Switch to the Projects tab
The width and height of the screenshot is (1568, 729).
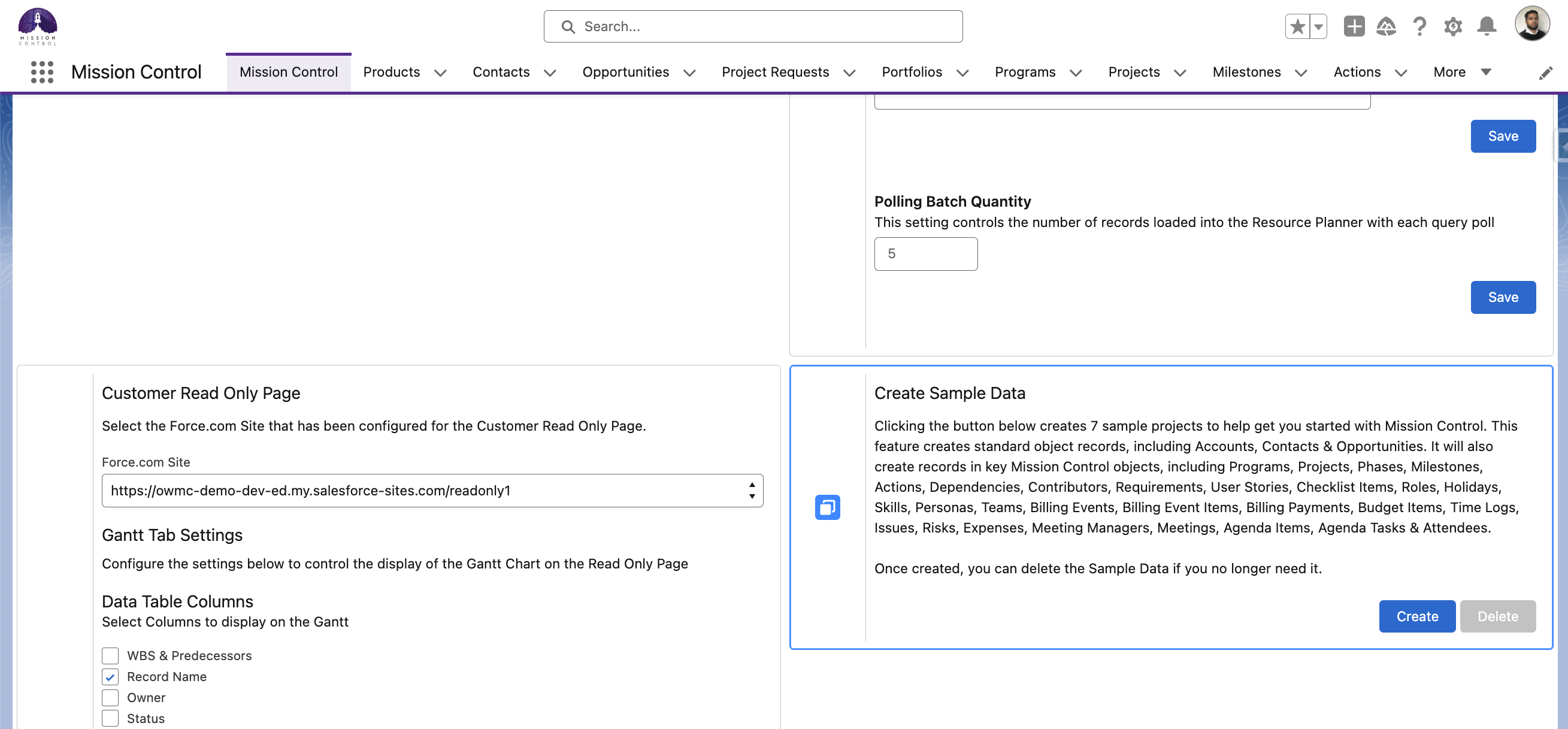(x=1133, y=72)
